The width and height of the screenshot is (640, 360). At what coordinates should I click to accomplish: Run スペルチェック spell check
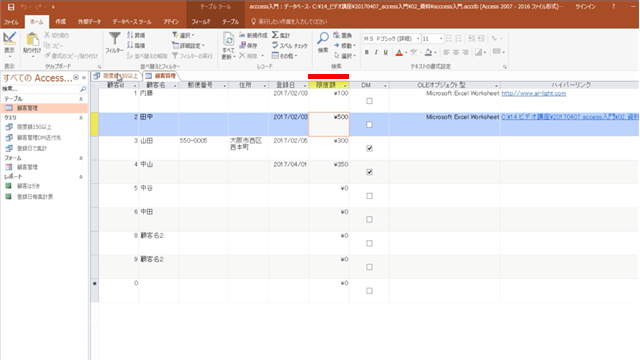point(289,45)
